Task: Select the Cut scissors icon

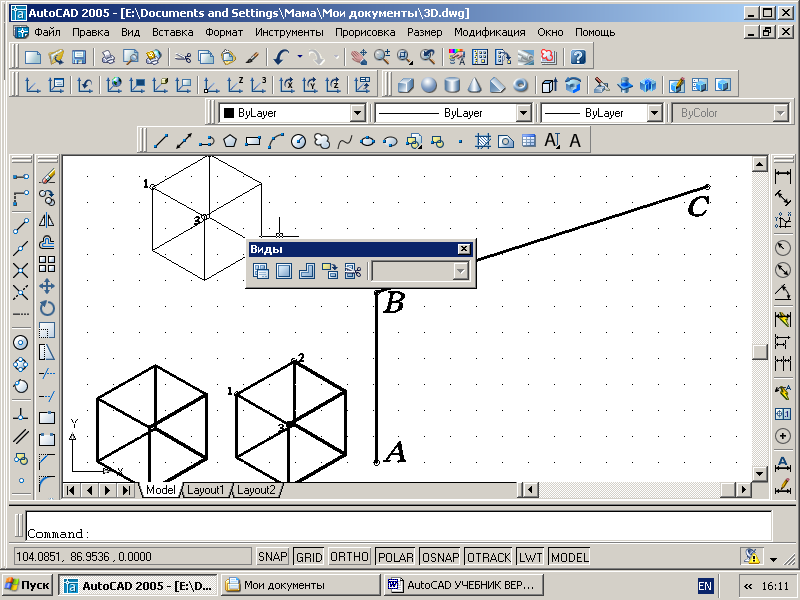Action: click(183, 57)
